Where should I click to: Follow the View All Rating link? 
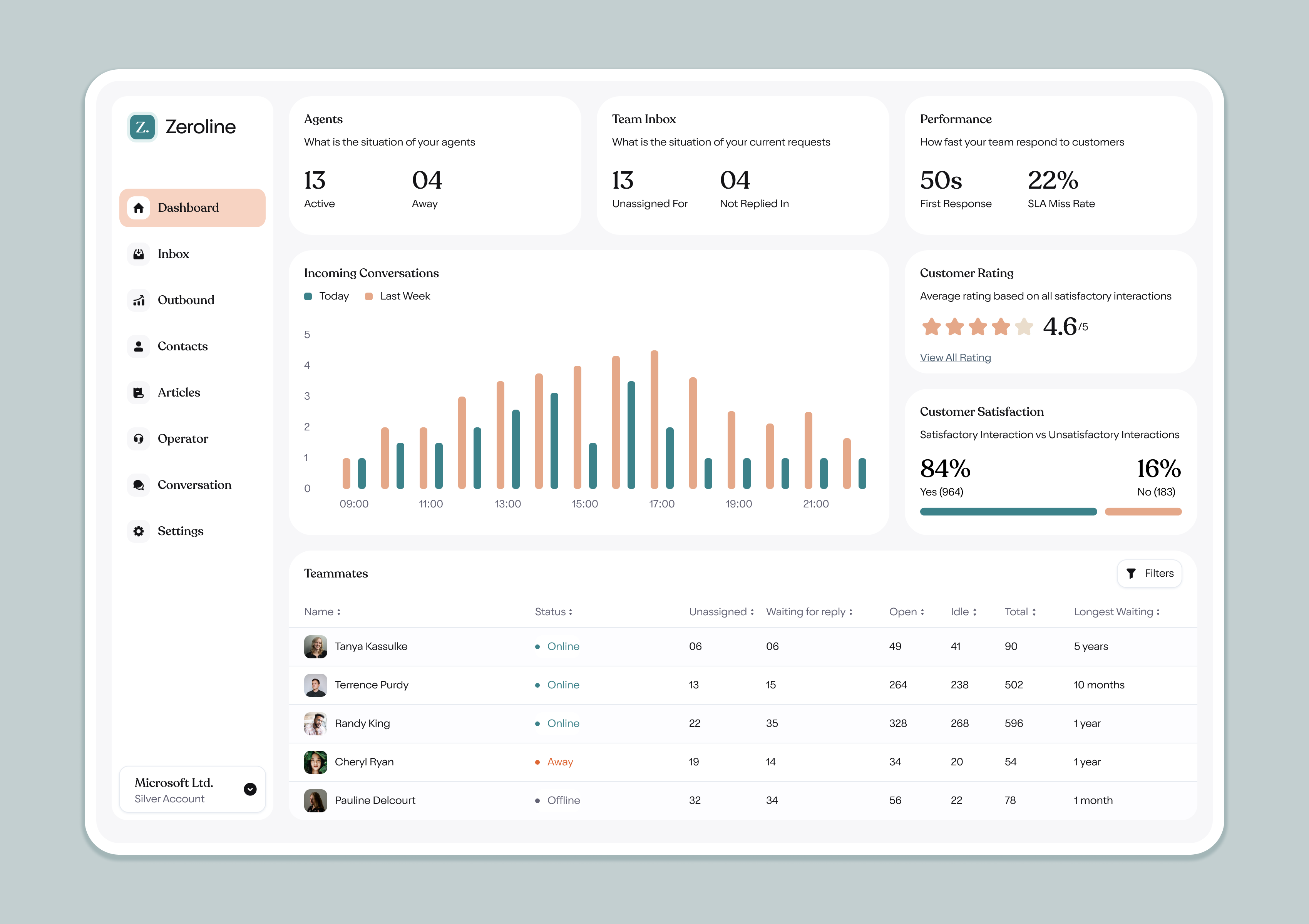tap(955, 358)
